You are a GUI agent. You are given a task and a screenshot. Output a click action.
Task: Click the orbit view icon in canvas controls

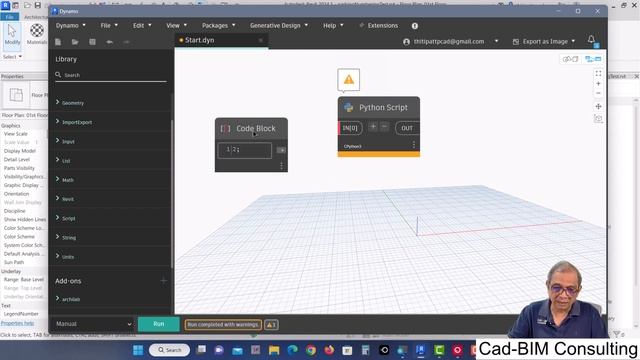598,119
